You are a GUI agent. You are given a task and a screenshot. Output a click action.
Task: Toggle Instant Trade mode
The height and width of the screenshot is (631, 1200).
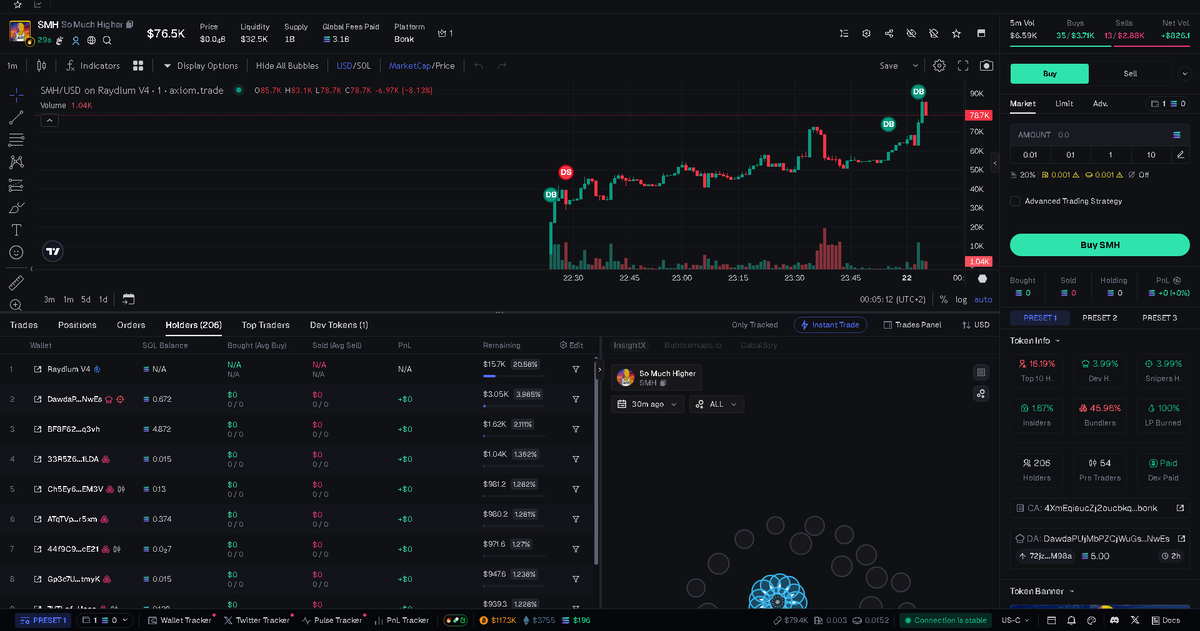(829, 325)
